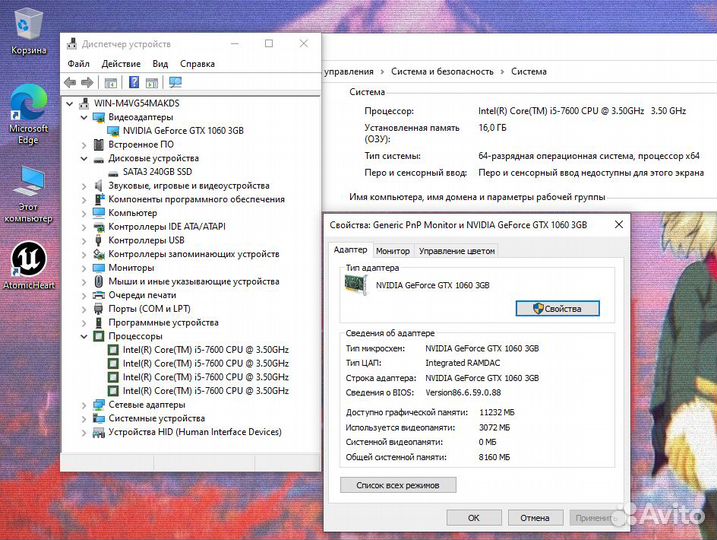Click the 8160 МБ shared system memory value
Image resolution: width=717 pixels, height=540 pixels.
(494, 457)
